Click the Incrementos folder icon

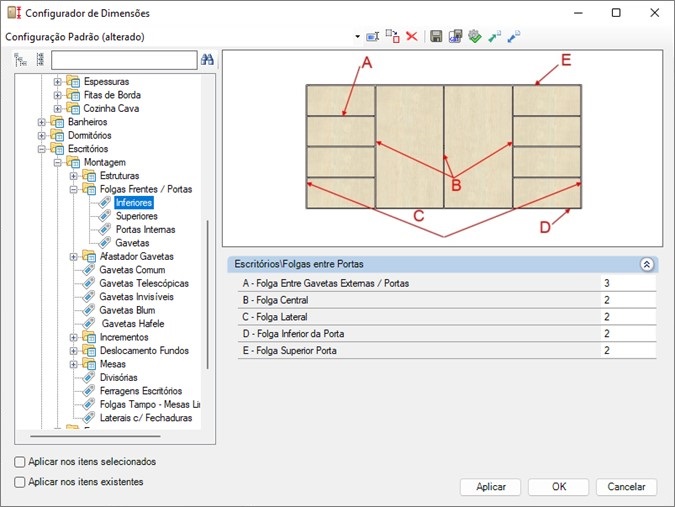coord(89,337)
